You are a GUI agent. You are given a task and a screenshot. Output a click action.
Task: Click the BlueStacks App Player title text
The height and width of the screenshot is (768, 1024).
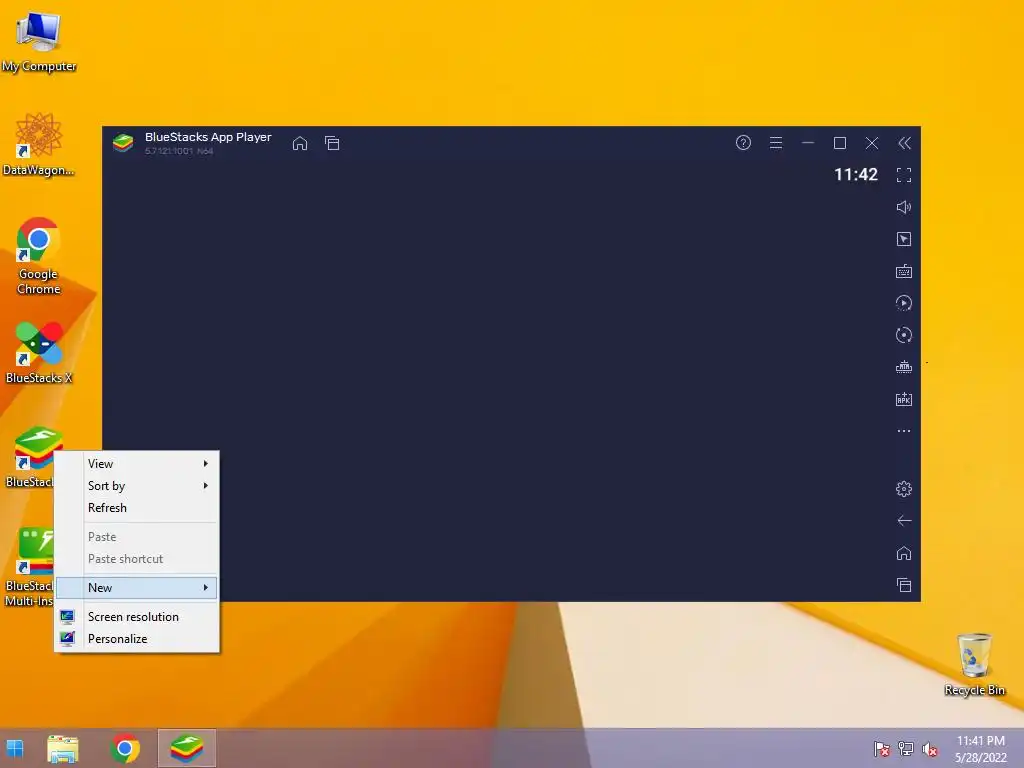coord(208,137)
